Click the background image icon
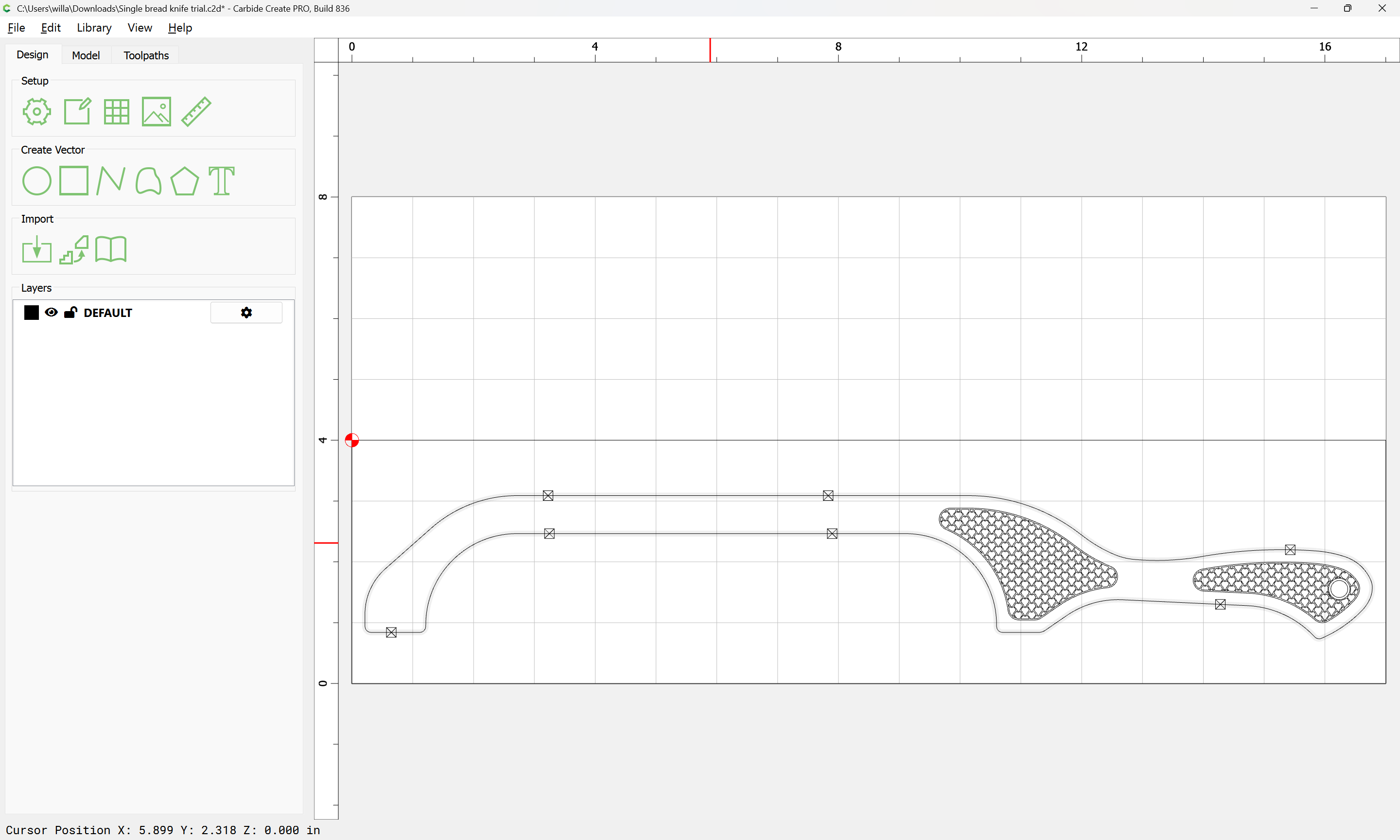The height and width of the screenshot is (840, 1400). click(156, 111)
